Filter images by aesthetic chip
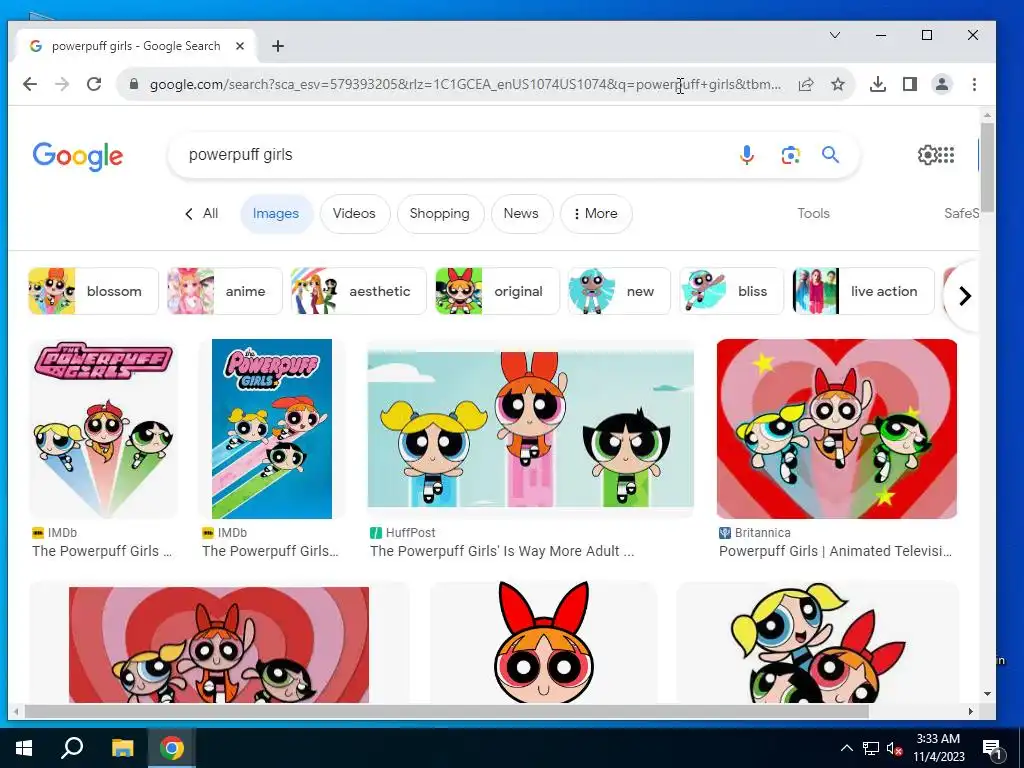The image size is (1024, 768). [359, 291]
